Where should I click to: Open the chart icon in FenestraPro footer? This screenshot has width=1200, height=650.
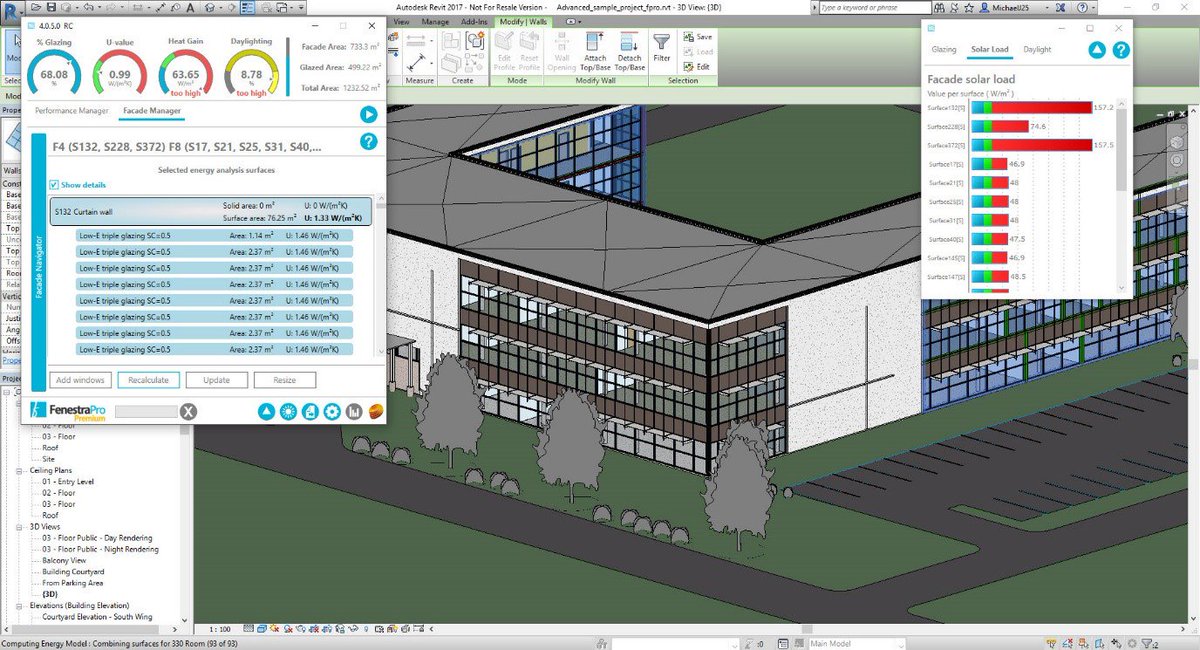[x=354, y=411]
